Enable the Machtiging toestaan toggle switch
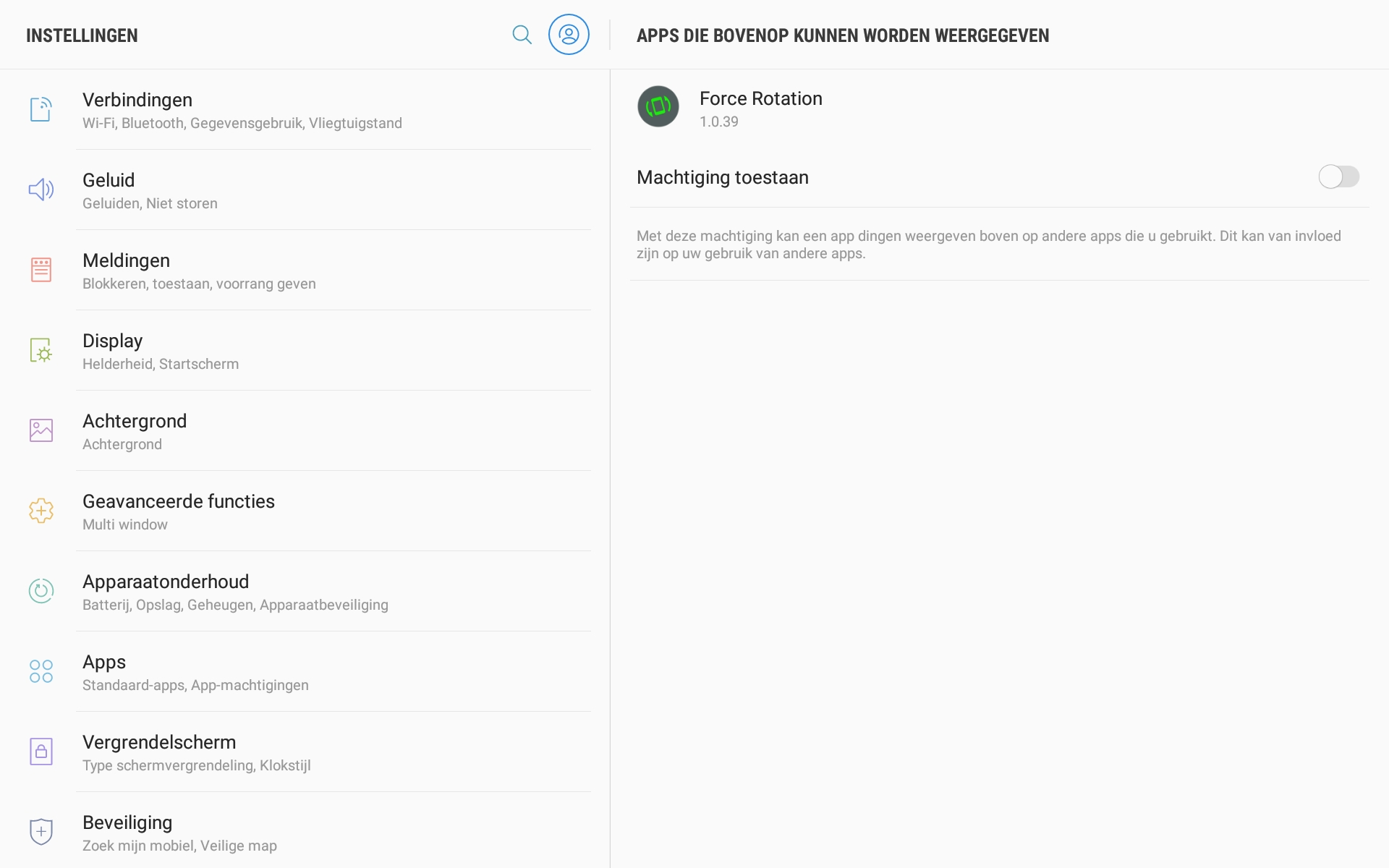 [x=1338, y=176]
